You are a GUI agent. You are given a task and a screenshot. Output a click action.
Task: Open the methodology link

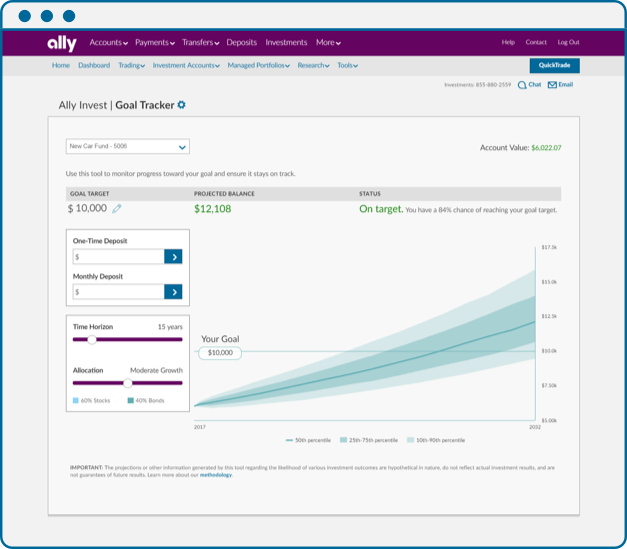pos(216,475)
